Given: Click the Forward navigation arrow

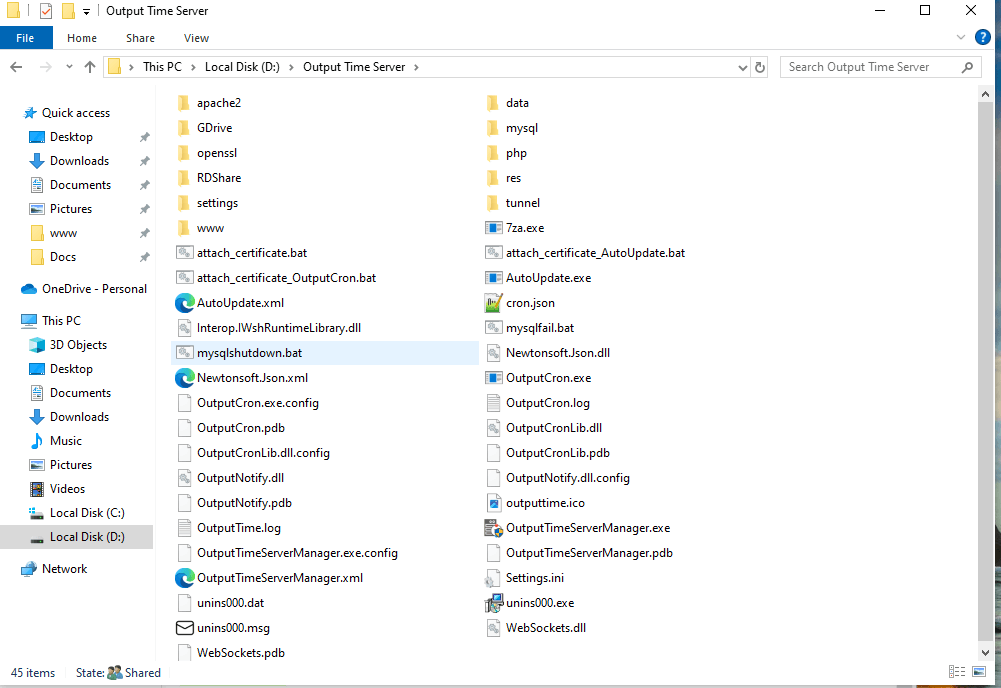Looking at the screenshot, I should click(x=45, y=67).
